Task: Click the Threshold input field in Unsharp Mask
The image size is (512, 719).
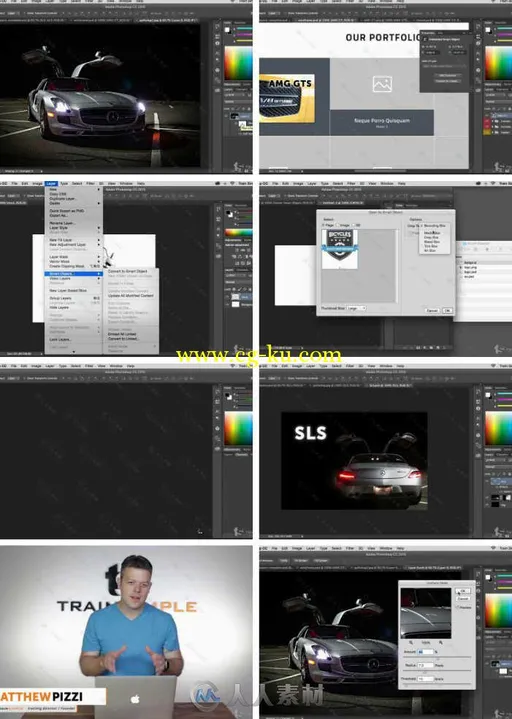Action: tap(425, 679)
